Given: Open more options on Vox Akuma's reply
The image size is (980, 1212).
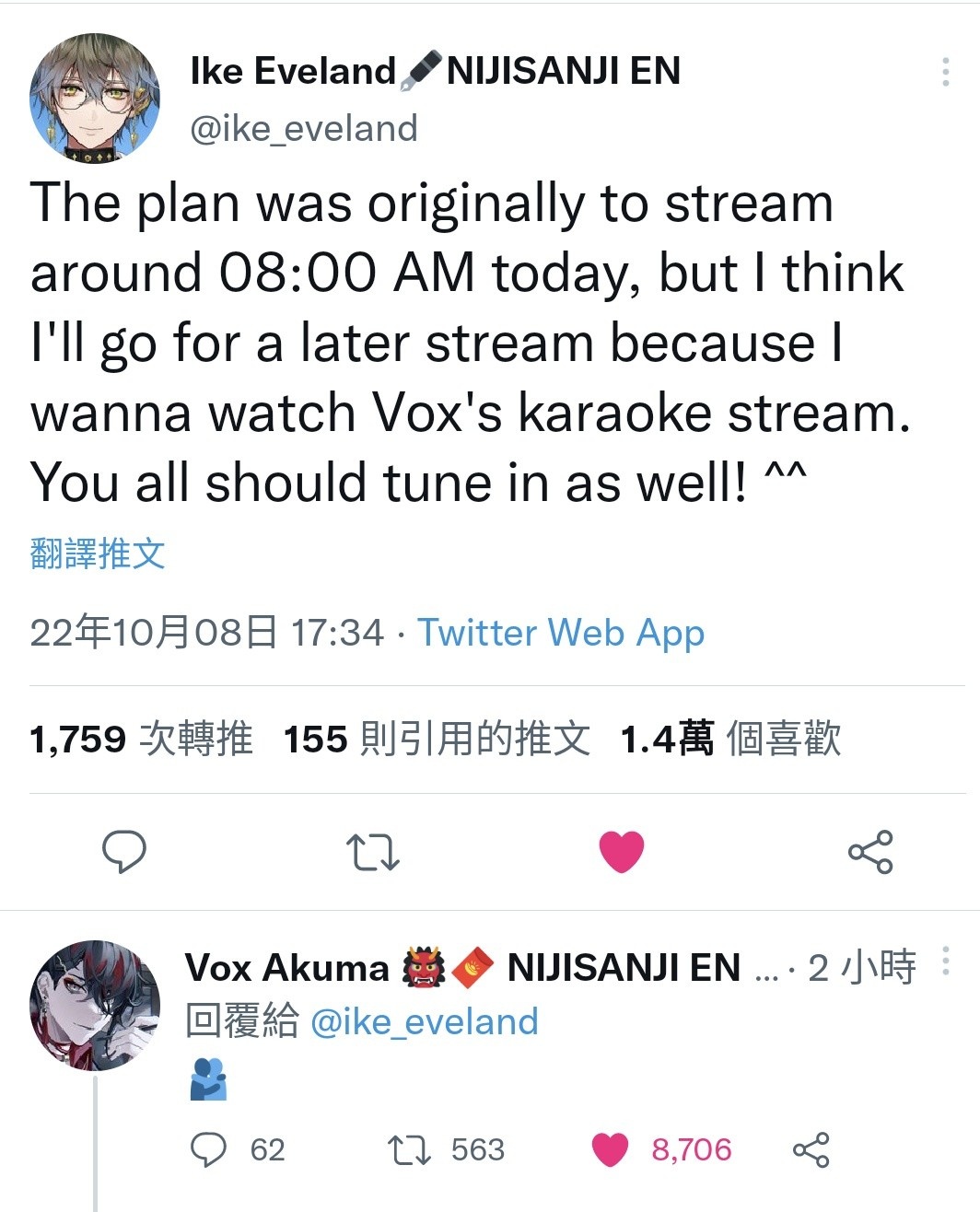Looking at the screenshot, I should tap(946, 961).
